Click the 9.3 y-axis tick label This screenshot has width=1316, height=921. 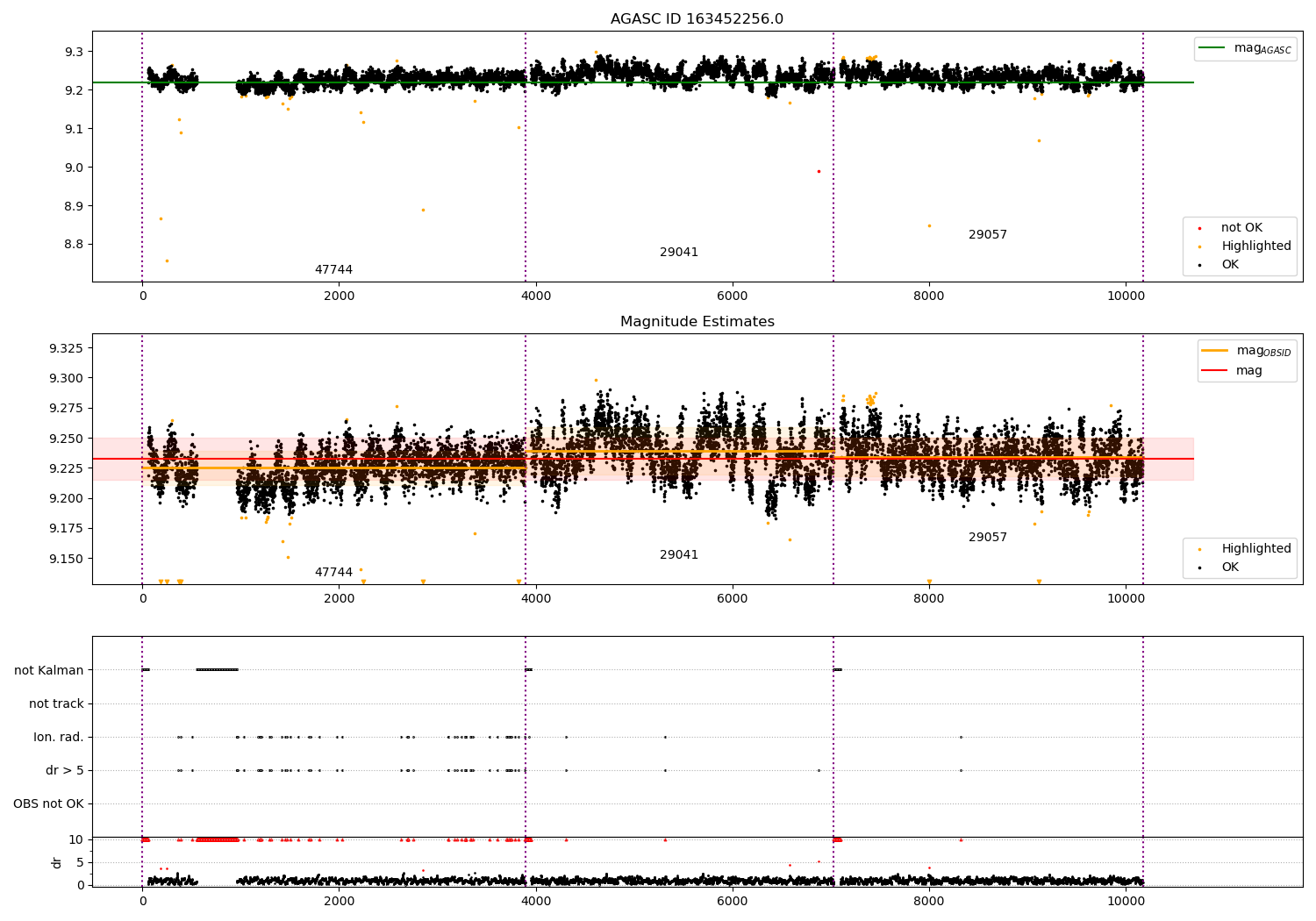(75, 52)
